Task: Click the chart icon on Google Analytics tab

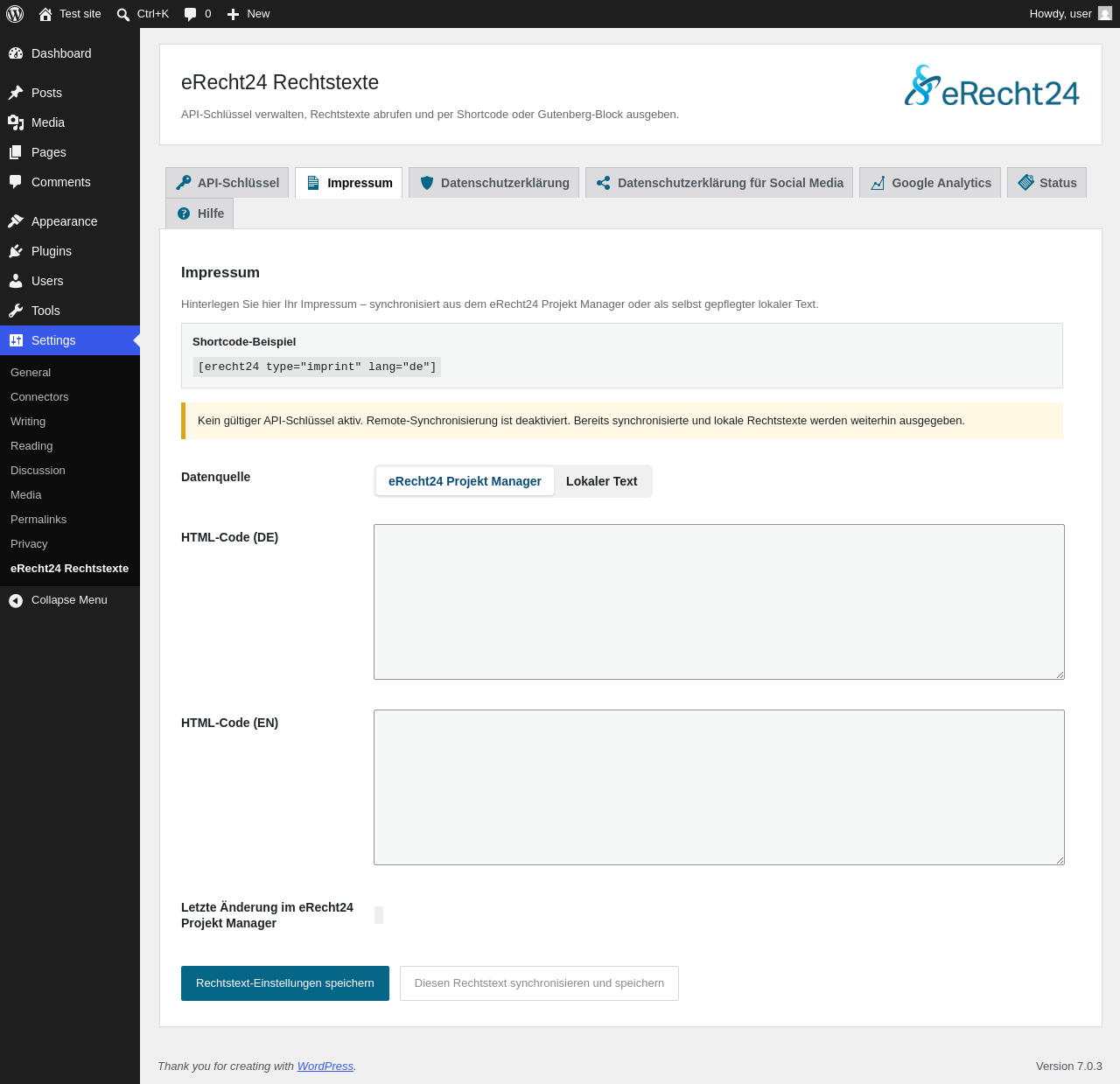Action: pos(878,183)
